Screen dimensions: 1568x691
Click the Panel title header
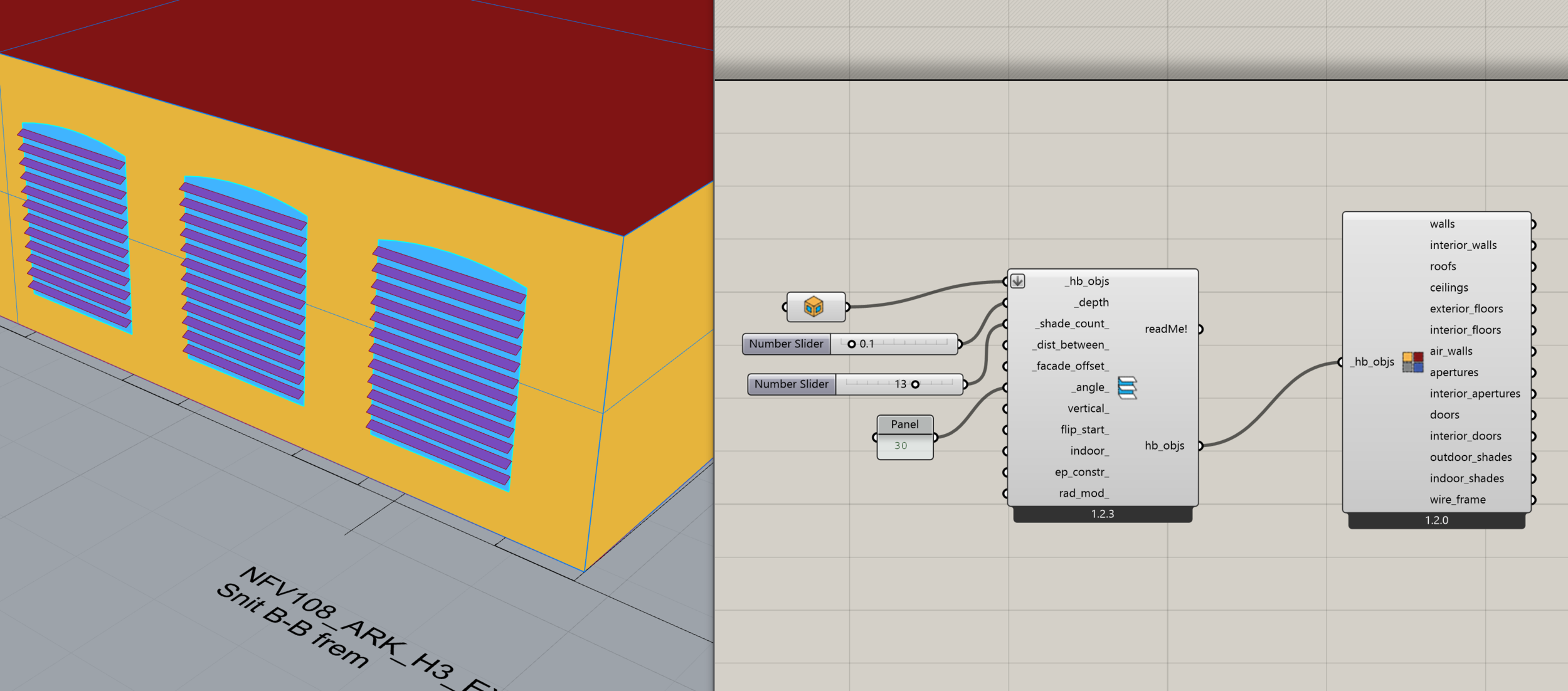pyautogui.click(x=904, y=425)
